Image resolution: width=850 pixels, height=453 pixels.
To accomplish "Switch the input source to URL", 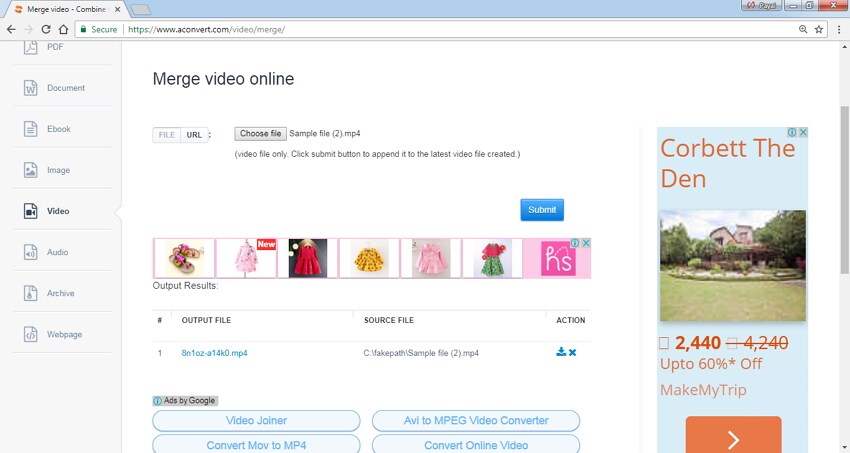I will coord(194,135).
